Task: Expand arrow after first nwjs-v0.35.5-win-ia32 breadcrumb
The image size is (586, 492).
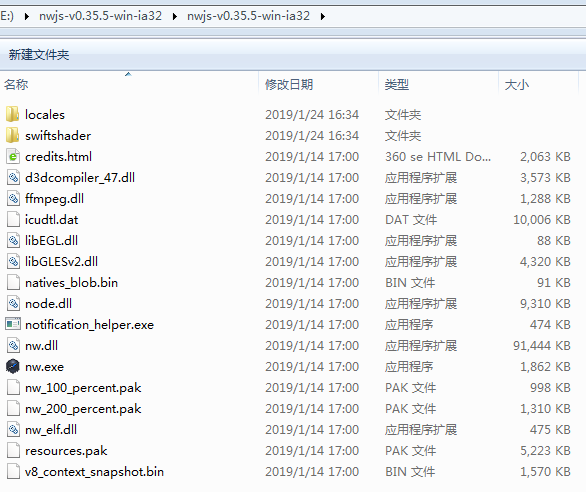Action: pyautogui.click(x=175, y=16)
